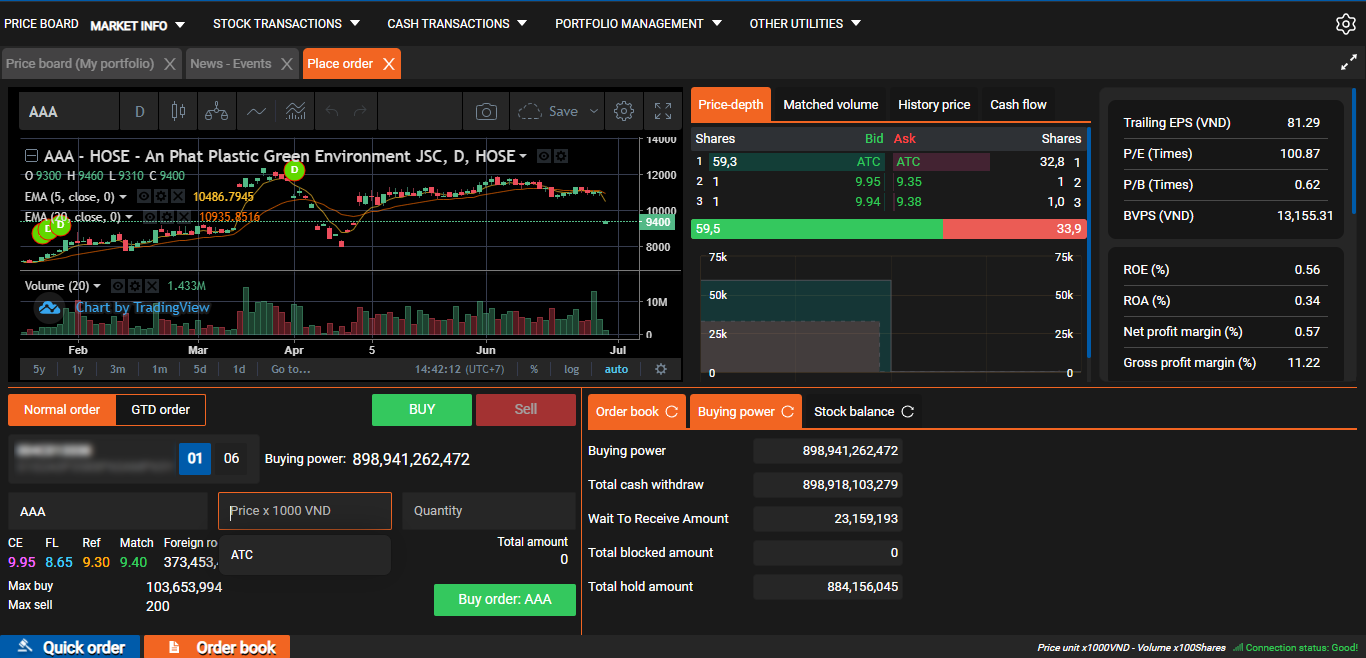Open the News - Events tab
1366x658 pixels.
pyautogui.click(x=231, y=63)
